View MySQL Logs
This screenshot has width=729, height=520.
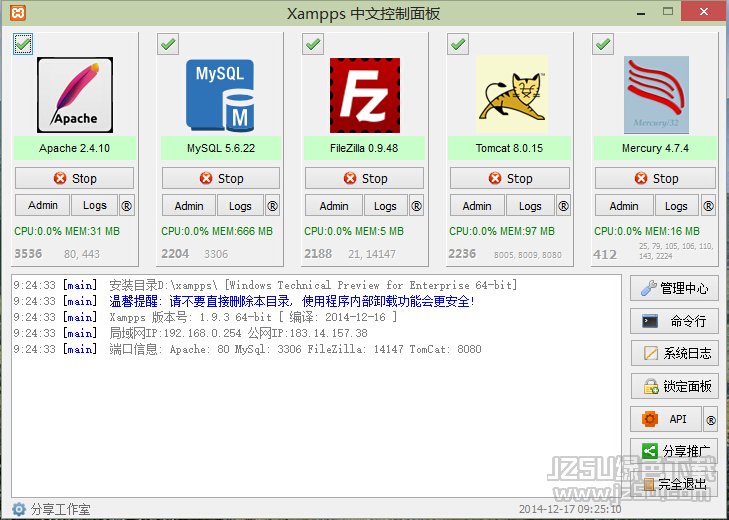240,206
